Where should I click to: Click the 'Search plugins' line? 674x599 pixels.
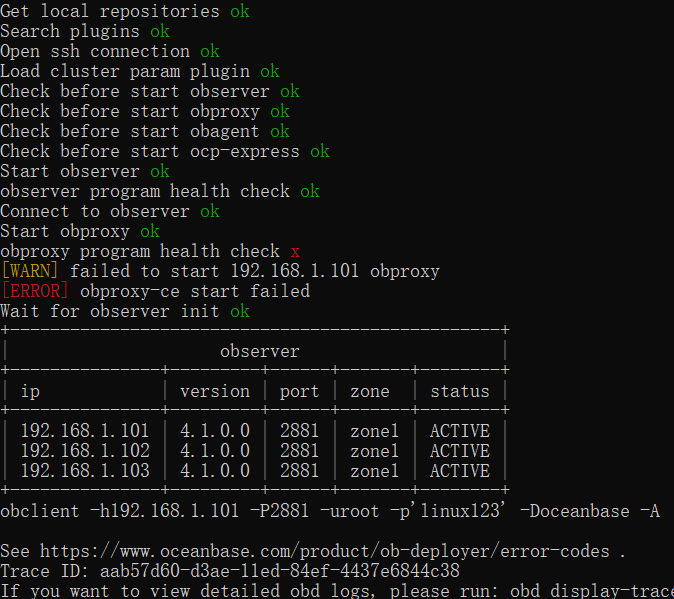pos(85,31)
